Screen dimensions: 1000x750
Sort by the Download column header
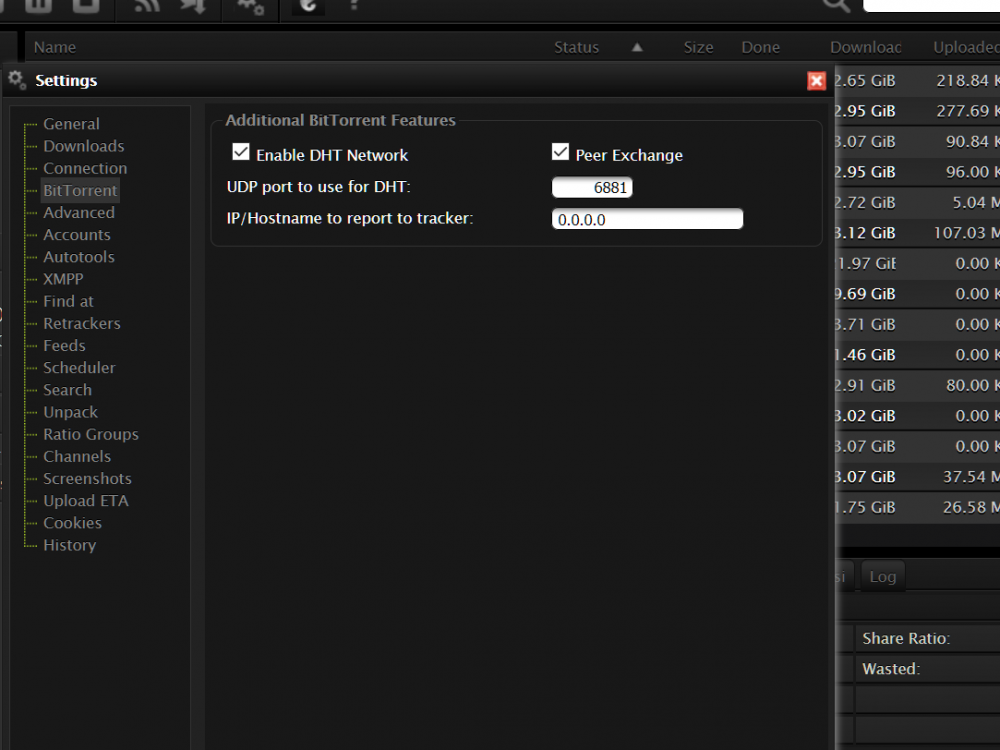[865, 47]
